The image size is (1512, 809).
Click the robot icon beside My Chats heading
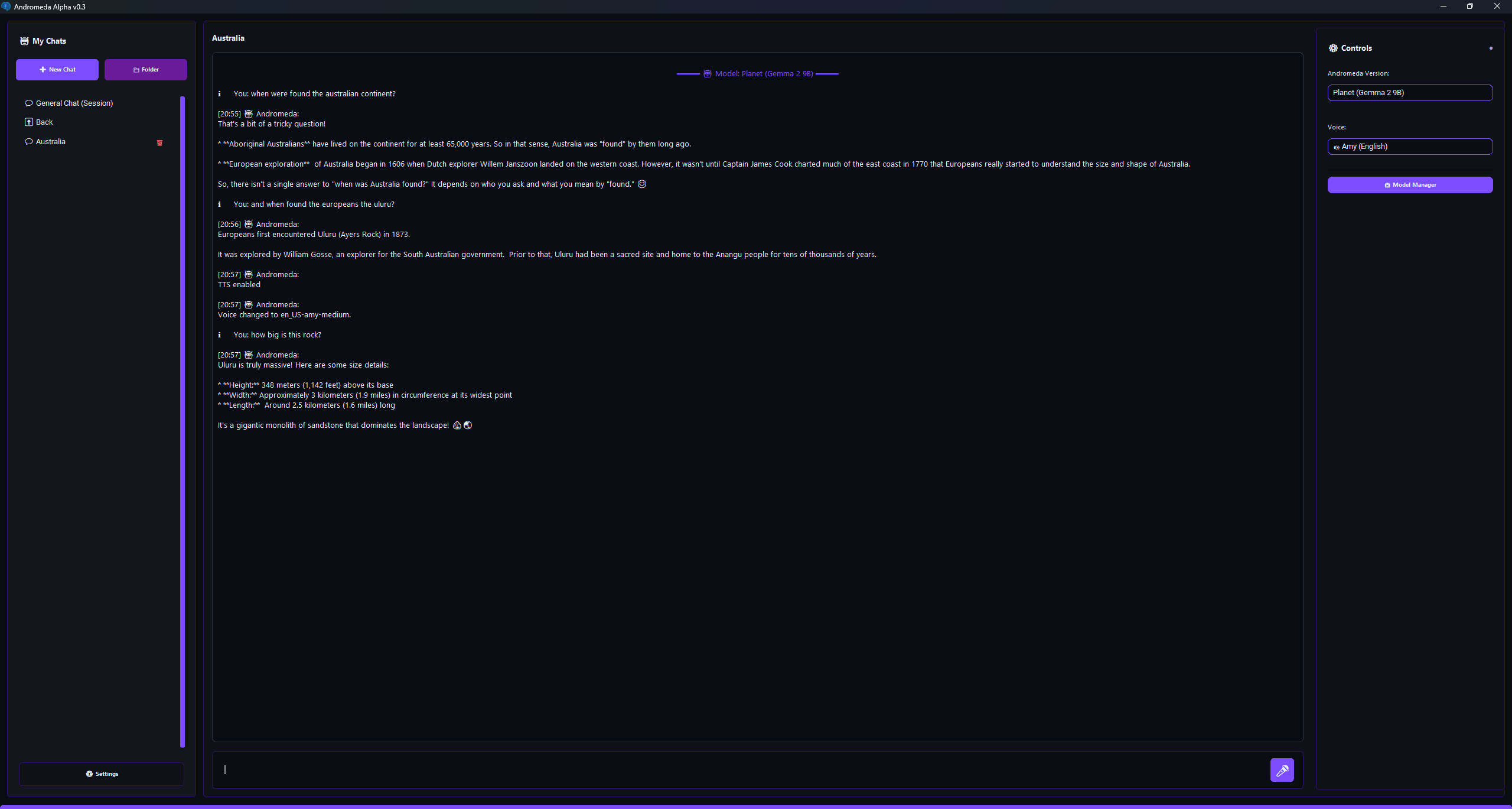click(24, 41)
